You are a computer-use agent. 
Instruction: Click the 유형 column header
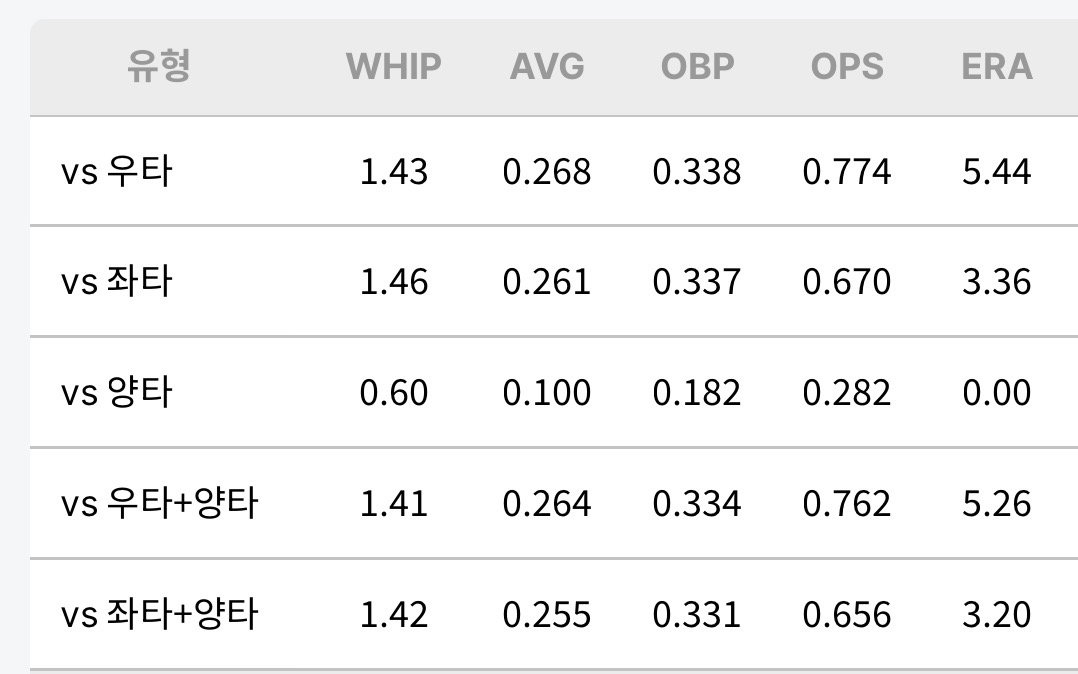tap(158, 66)
